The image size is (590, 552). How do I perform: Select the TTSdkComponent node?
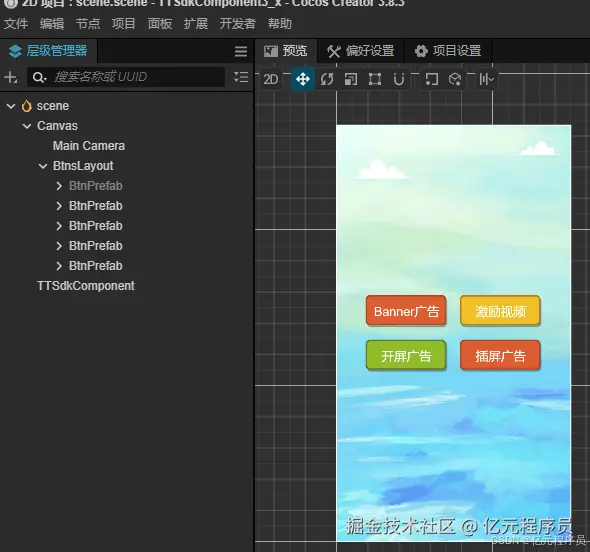pos(86,286)
